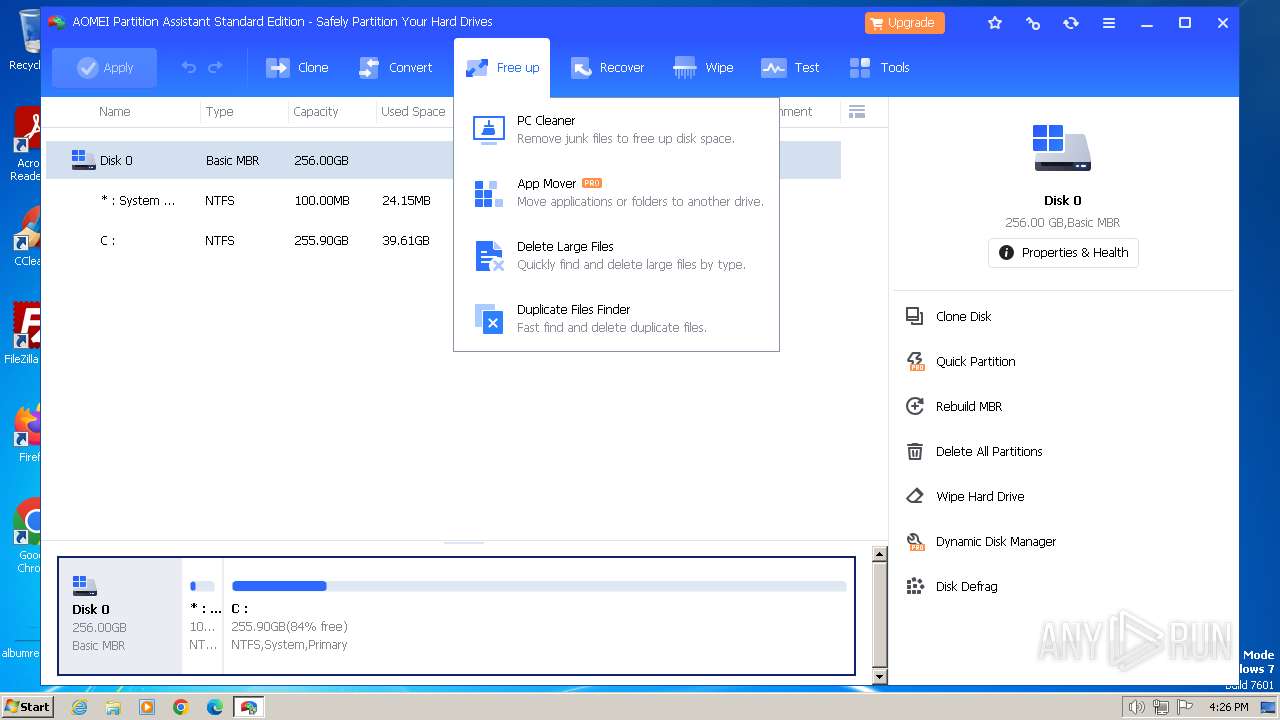Click the share icon in title bar
This screenshot has height=720, width=1280.
[1033, 23]
